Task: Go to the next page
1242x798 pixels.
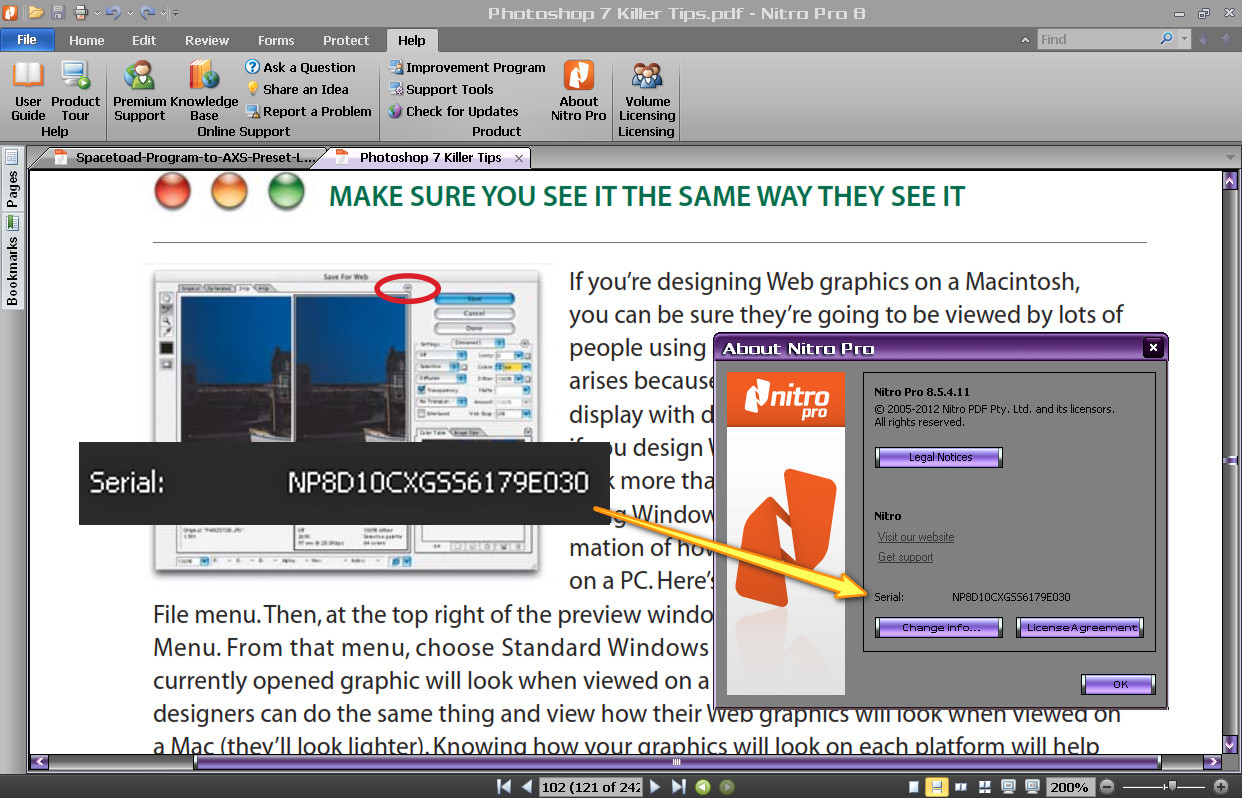Action: click(655, 787)
